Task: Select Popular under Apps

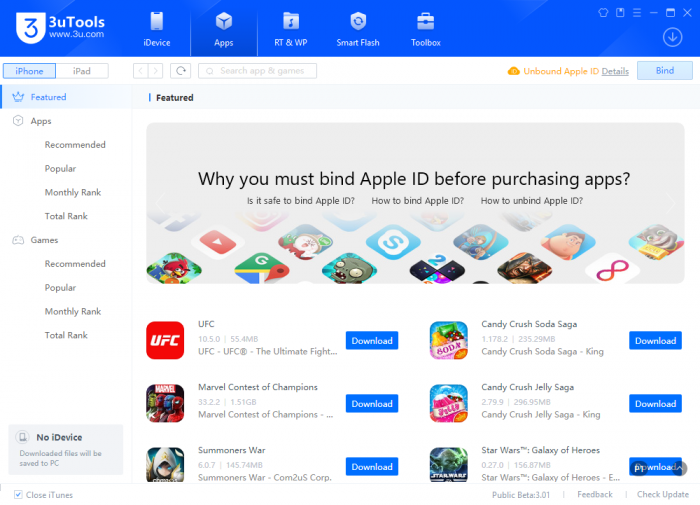Action: point(60,168)
